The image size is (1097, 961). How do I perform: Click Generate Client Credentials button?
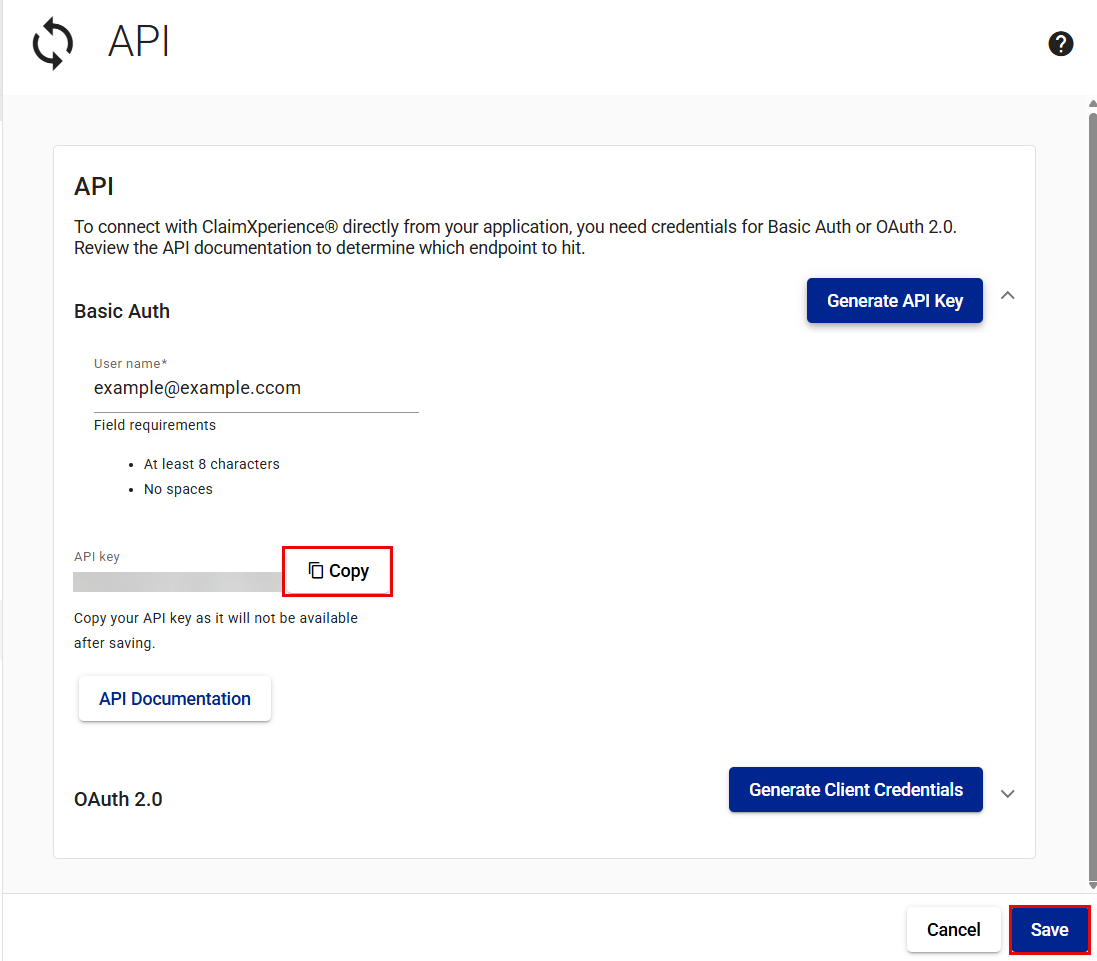click(x=855, y=790)
